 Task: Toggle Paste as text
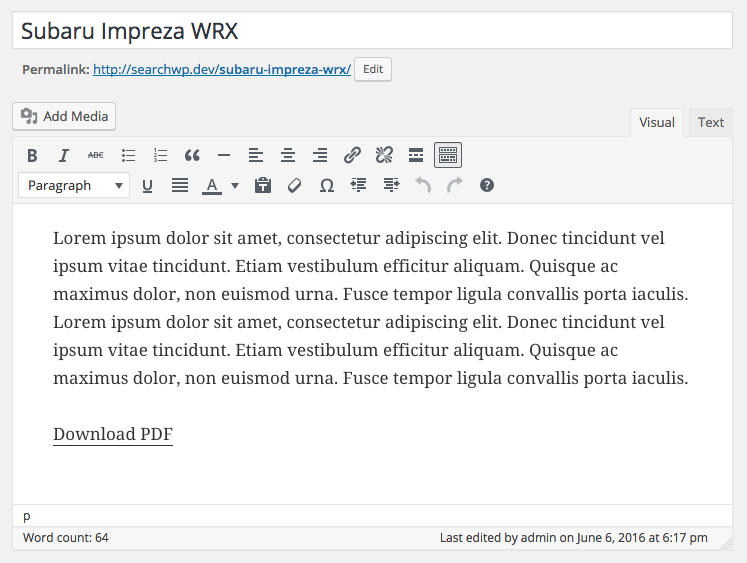coord(262,185)
